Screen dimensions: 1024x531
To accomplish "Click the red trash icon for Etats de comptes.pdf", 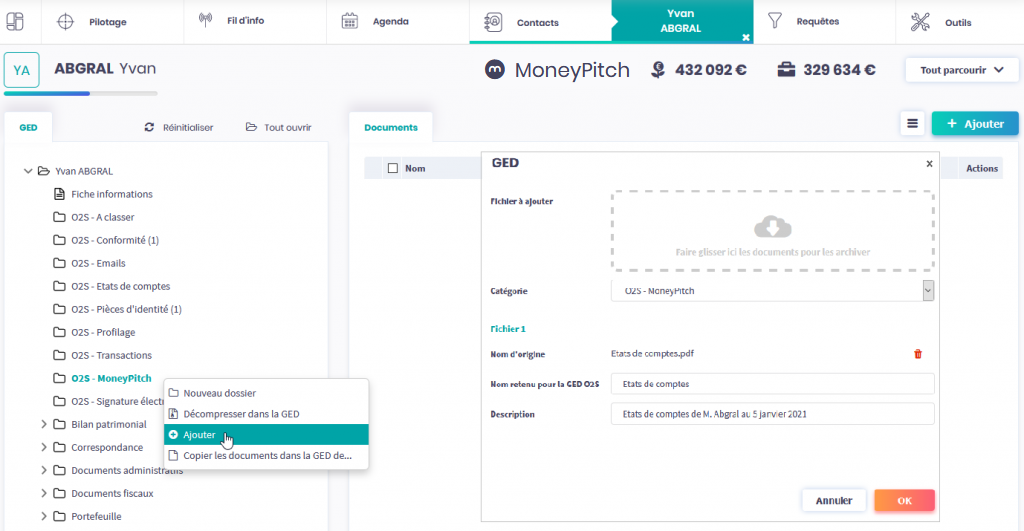I will pyautogui.click(x=918, y=354).
